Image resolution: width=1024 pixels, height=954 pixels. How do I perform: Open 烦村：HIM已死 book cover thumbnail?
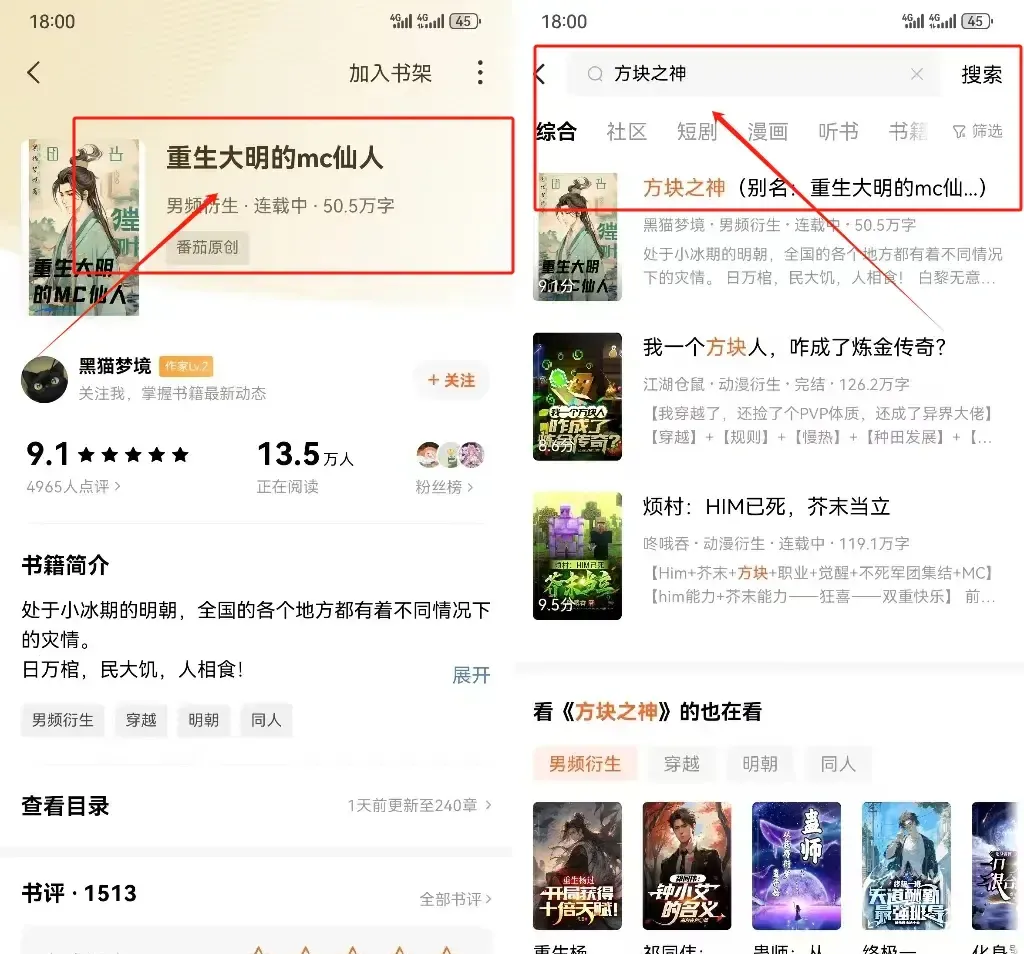[577, 556]
